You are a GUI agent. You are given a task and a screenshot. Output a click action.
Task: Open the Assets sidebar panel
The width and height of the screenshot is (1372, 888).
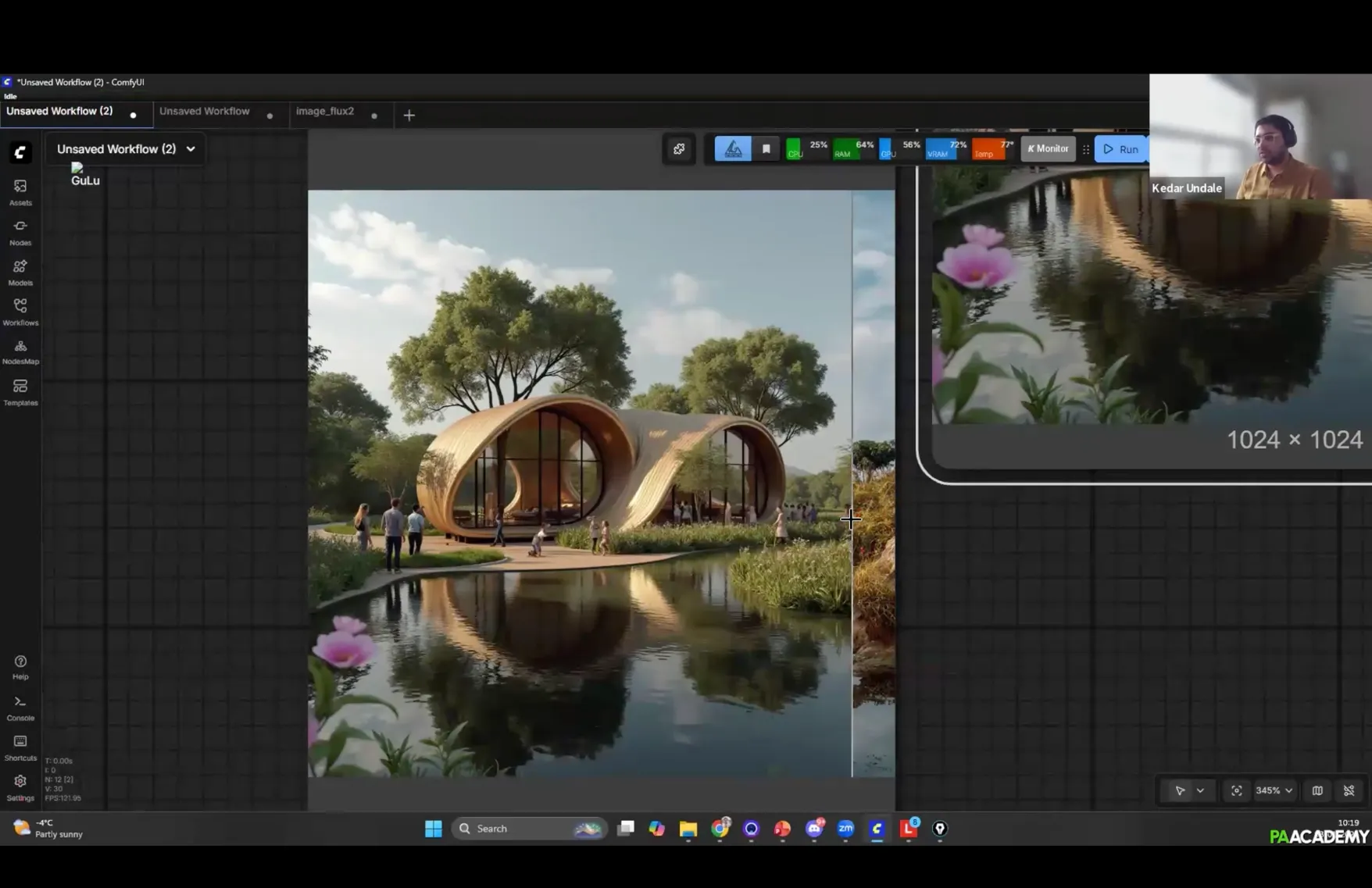(20, 191)
